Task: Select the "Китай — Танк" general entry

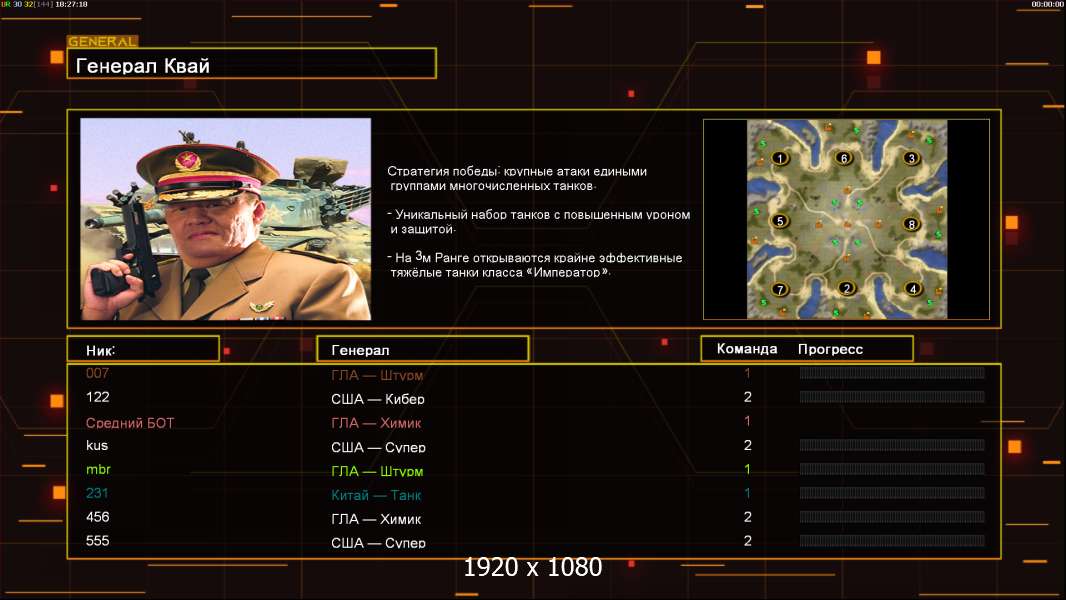Action: (x=376, y=495)
